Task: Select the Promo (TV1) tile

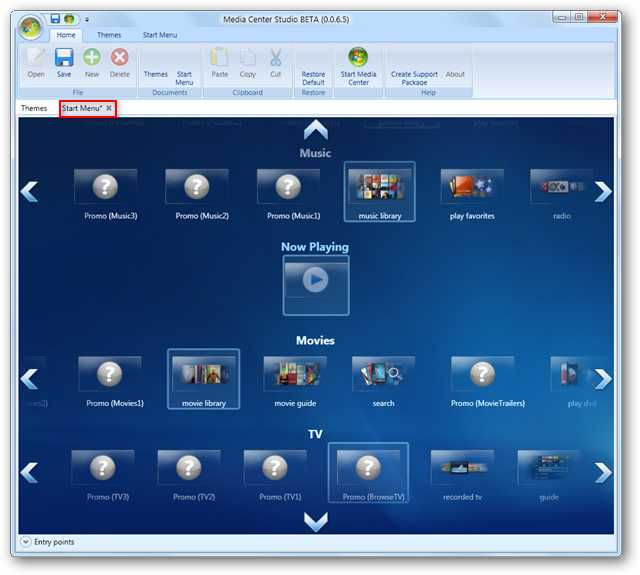Action: 276,476
